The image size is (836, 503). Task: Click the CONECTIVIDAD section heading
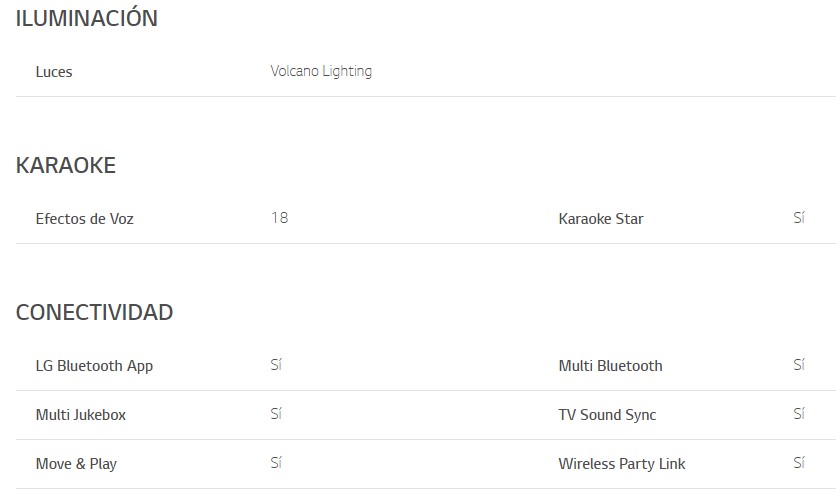[x=95, y=313]
